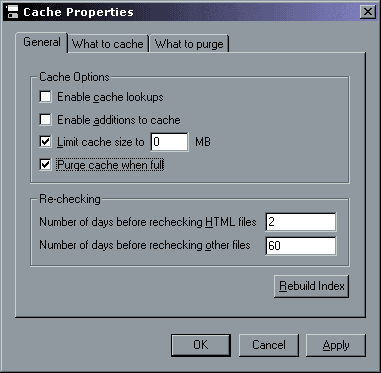The width and height of the screenshot is (381, 373).
Task: Confirm settings with the OK button
Action: click(x=201, y=345)
